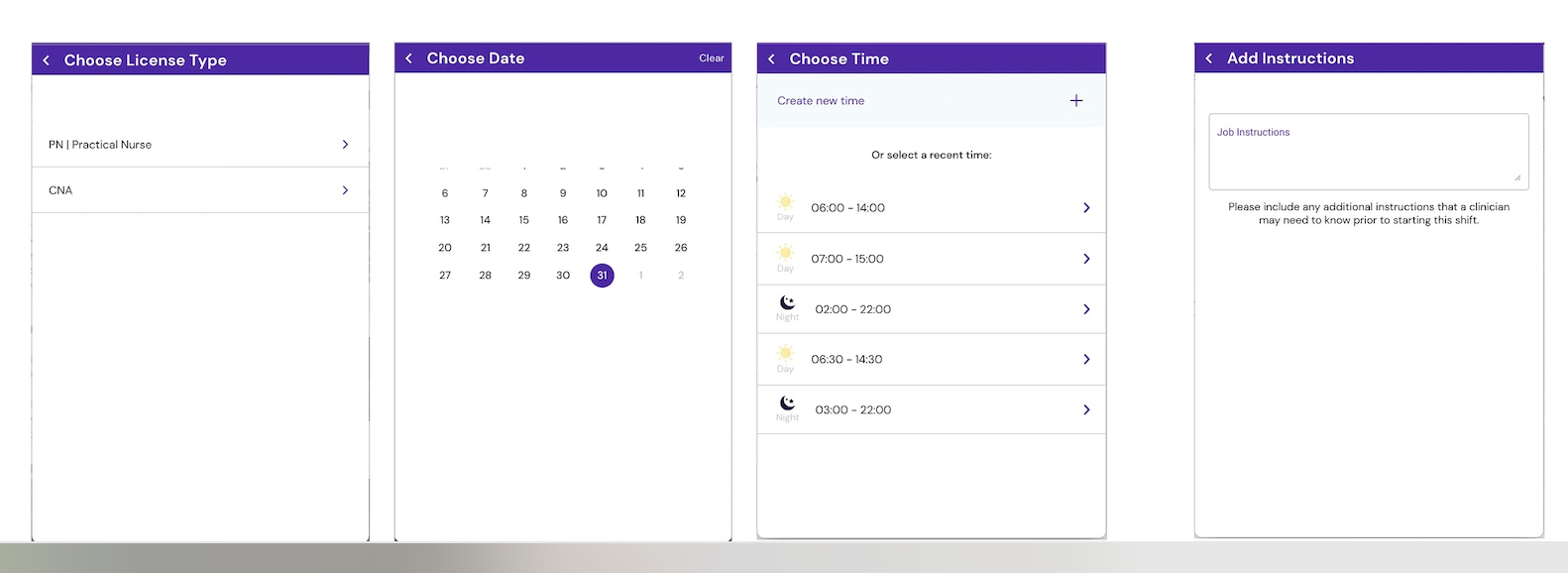Select calendar day 29
The height and width of the screenshot is (573, 1568).
pyautogui.click(x=524, y=276)
